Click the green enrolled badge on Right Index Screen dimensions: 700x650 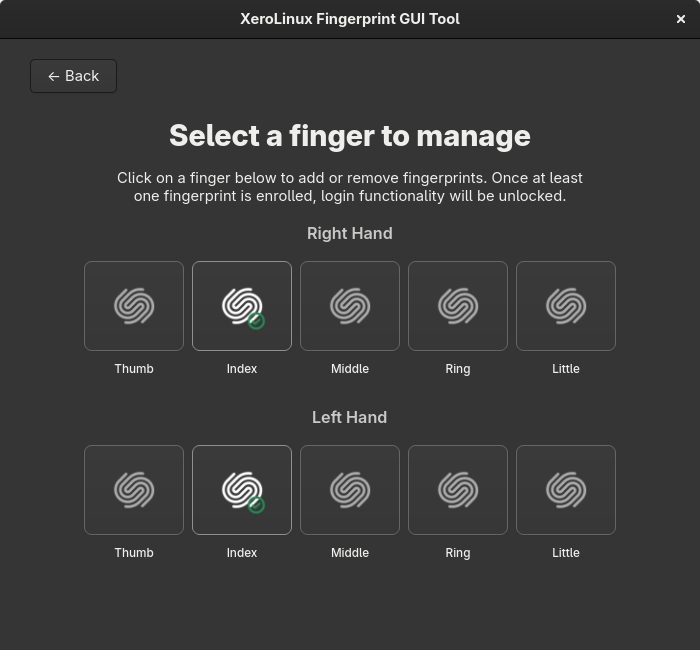256,321
